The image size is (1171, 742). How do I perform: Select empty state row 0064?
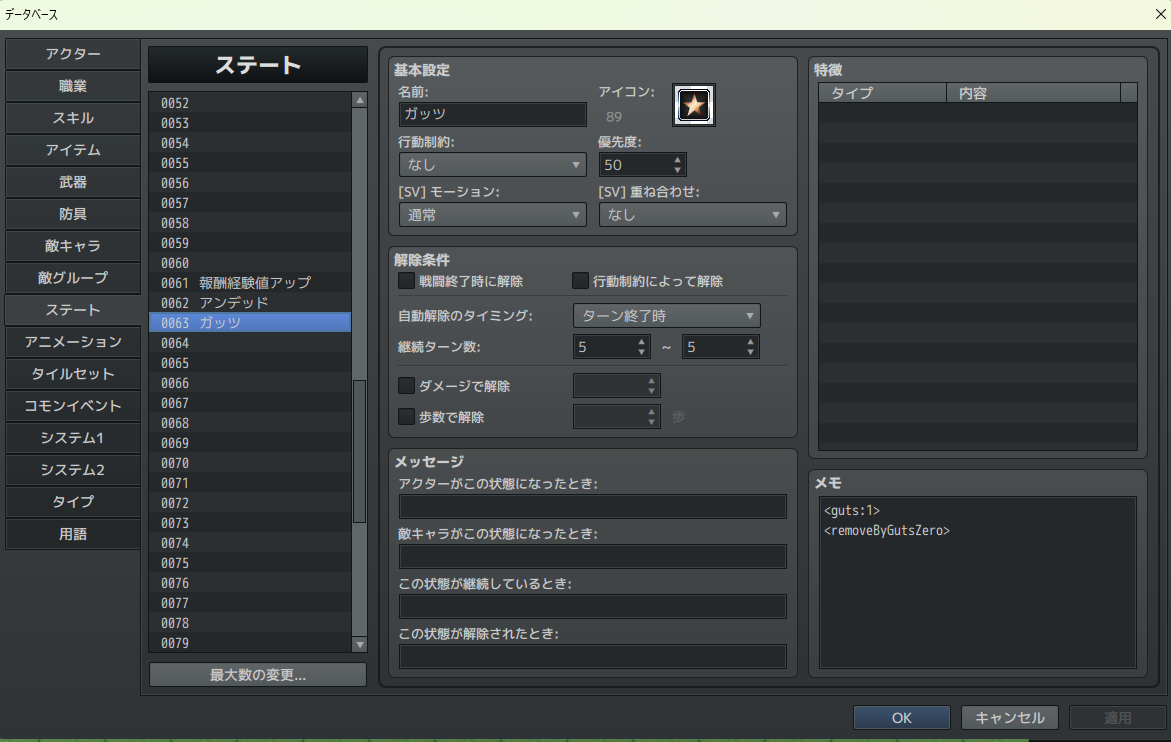coord(250,343)
